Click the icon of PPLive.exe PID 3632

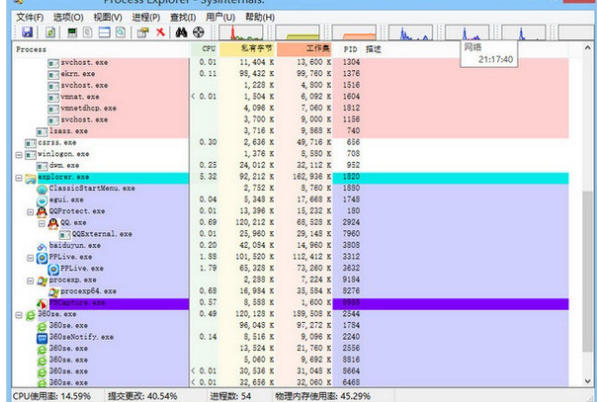pyautogui.click(x=53, y=270)
